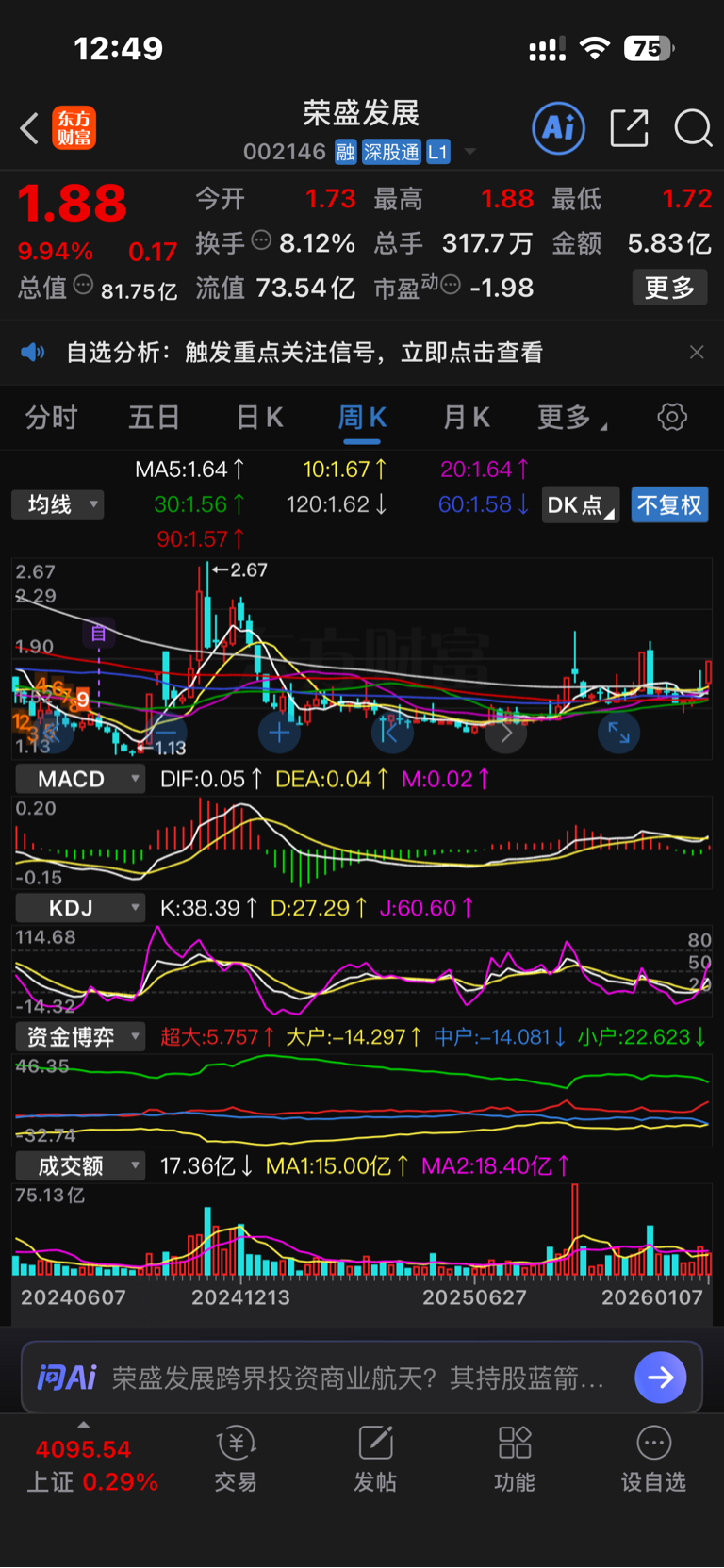Screen dimensions: 724x1568
Task: Expand stock title dropdown triangle
Action: 470,152
